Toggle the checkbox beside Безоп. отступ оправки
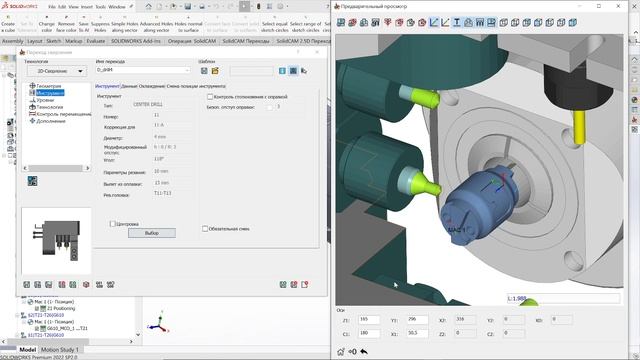 coord(270,107)
